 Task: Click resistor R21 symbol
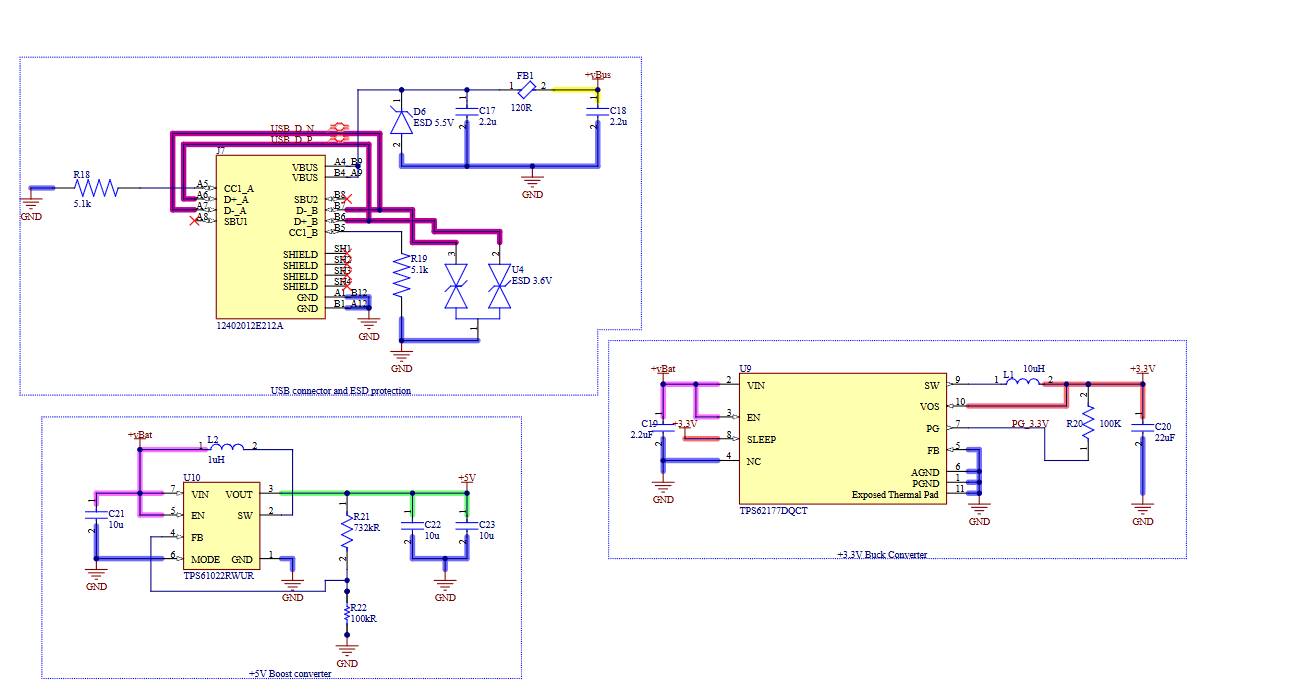[347, 531]
